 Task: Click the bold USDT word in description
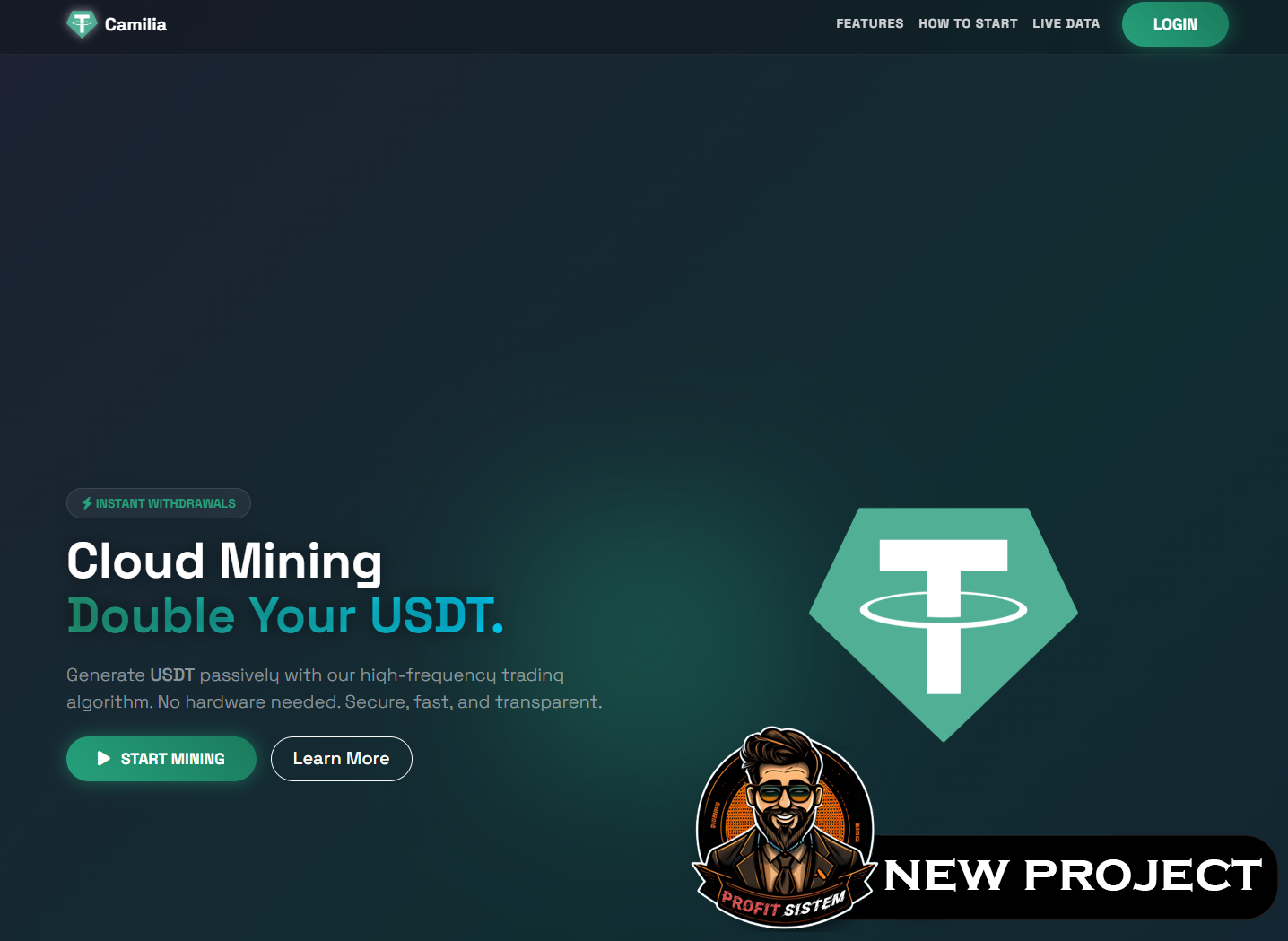tap(172, 675)
